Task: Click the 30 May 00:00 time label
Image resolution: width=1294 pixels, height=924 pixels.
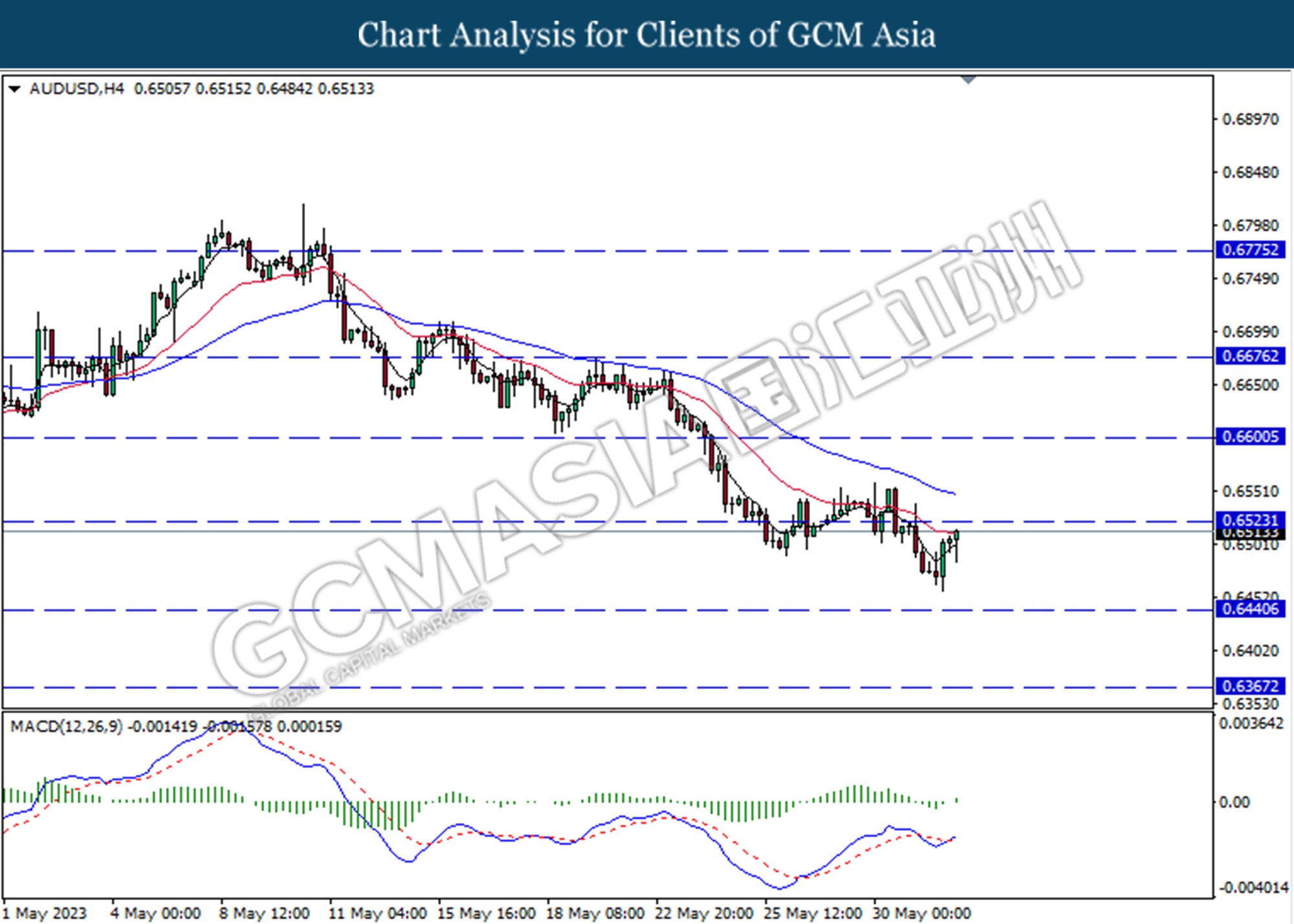Action: (921, 913)
